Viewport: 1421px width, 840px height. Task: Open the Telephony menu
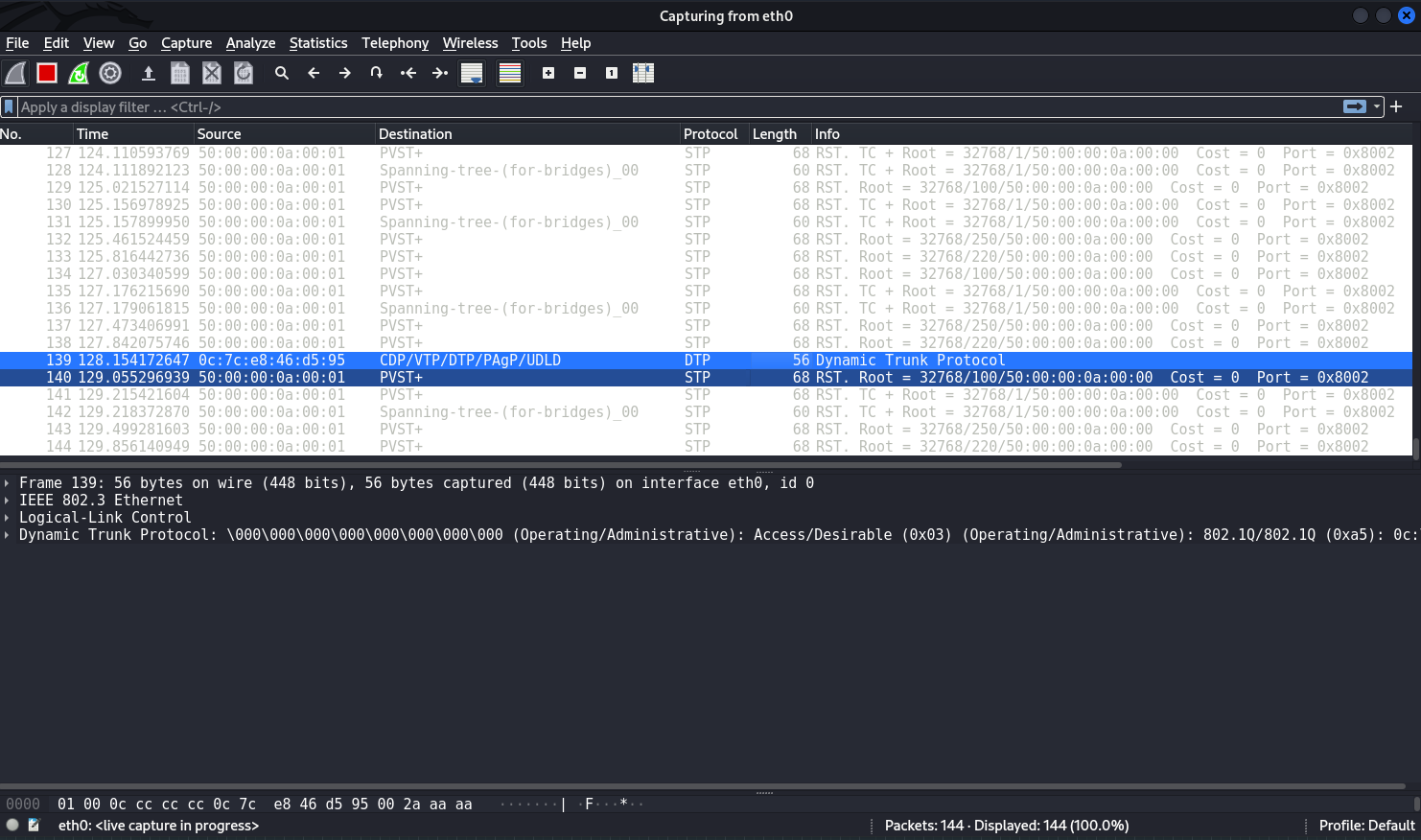[394, 43]
